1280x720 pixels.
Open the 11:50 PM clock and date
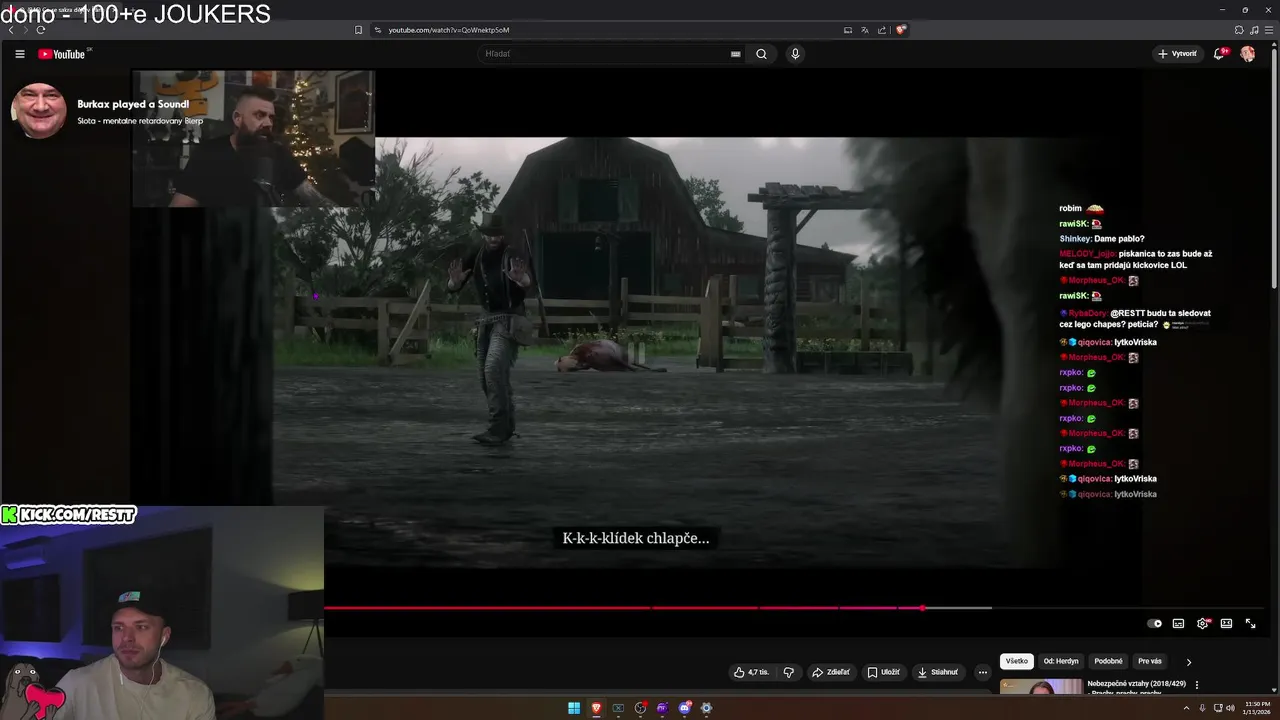click(1257, 708)
